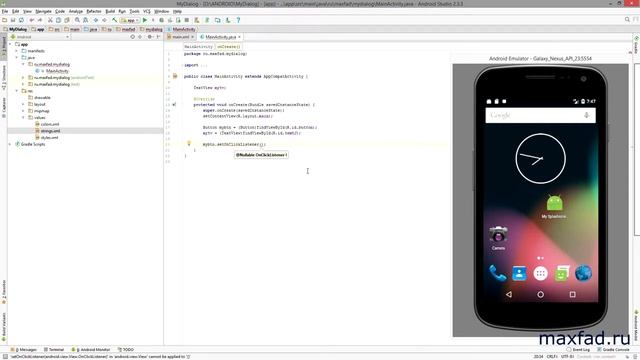Expand the mipmap folder arrow
This screenshot has width=640, height=360.
click(x=23, y=111)
